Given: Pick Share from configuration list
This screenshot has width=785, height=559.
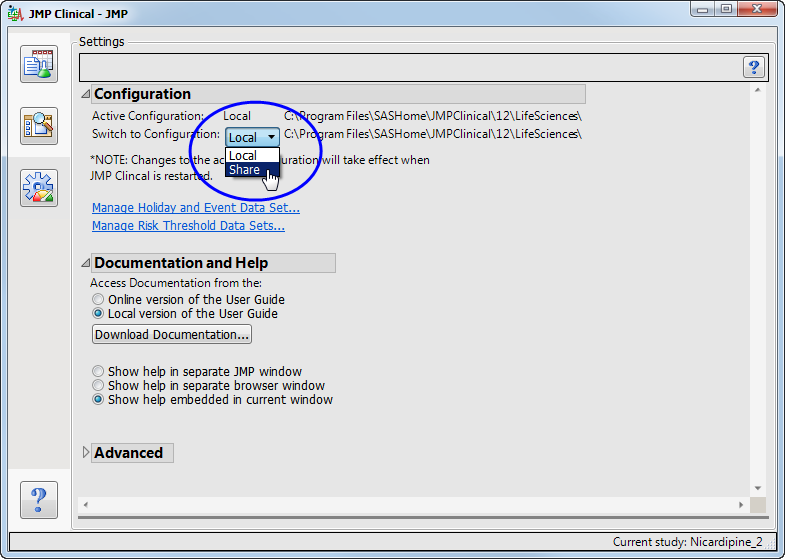Looking at the screenshot, I should pos(252,170).
